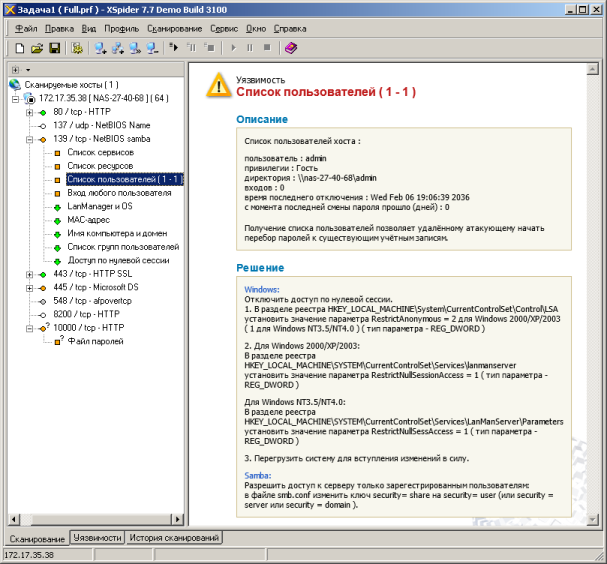Select Доступ по нулевой сессии item
Viewport: 607px width, 564px height.
(118, 261)
